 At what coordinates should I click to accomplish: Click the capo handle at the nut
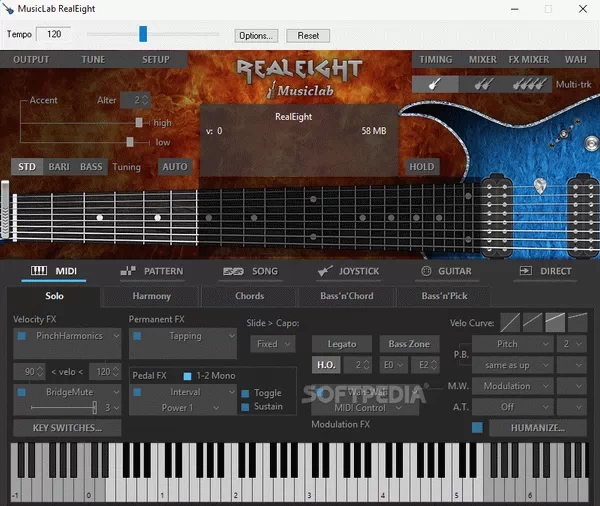click(5, 210)
